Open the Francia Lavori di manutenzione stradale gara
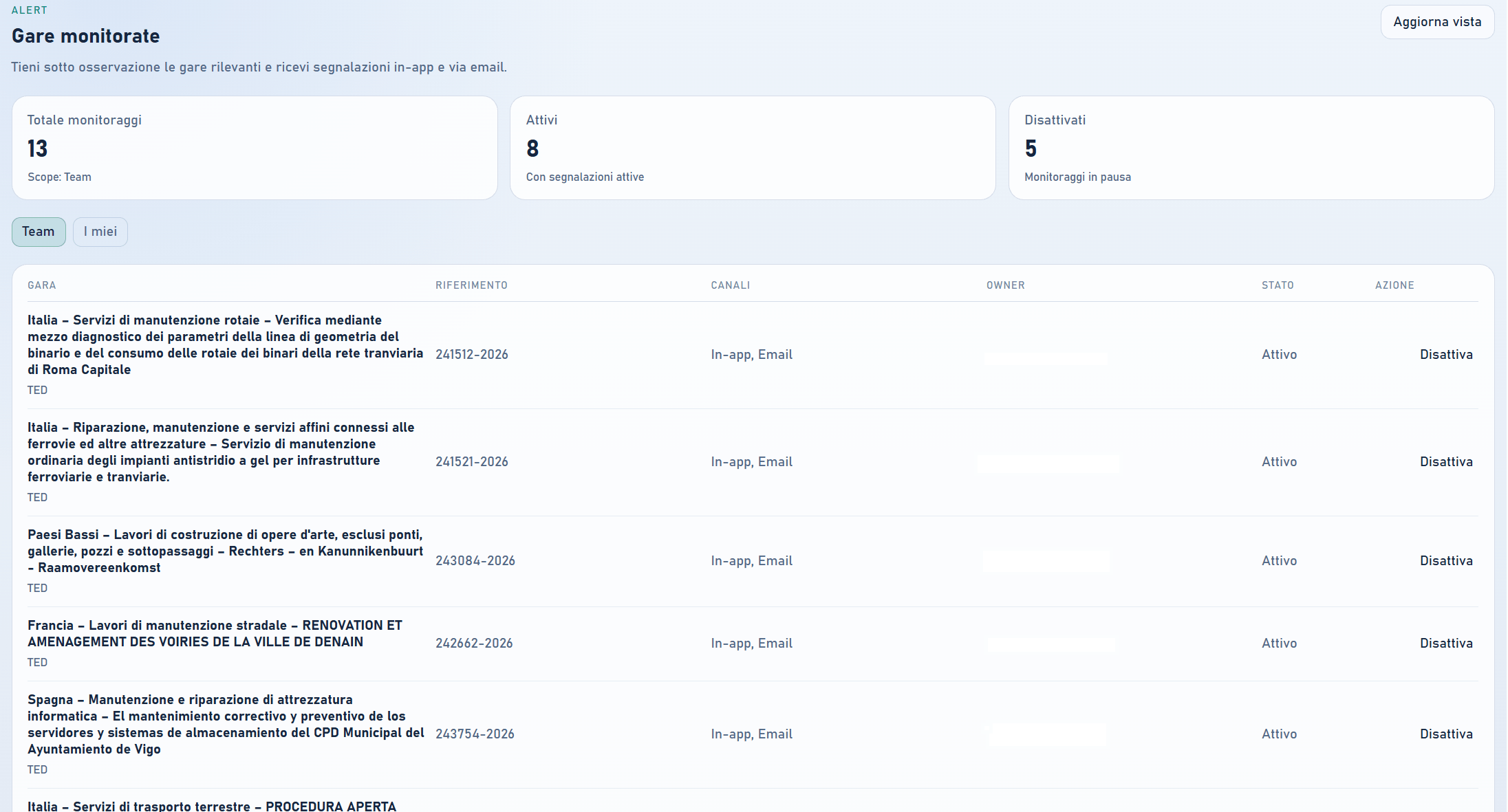Viewport: 1508px width, 812px height. [x=215, y=634]
